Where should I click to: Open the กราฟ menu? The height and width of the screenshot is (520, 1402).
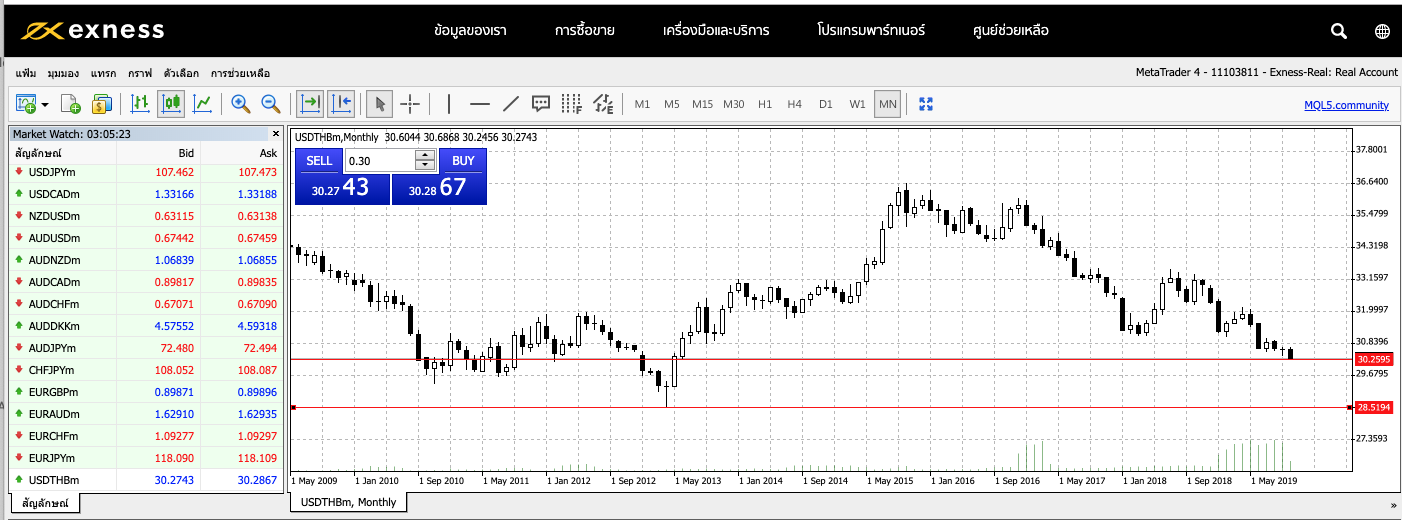(140, 73)
